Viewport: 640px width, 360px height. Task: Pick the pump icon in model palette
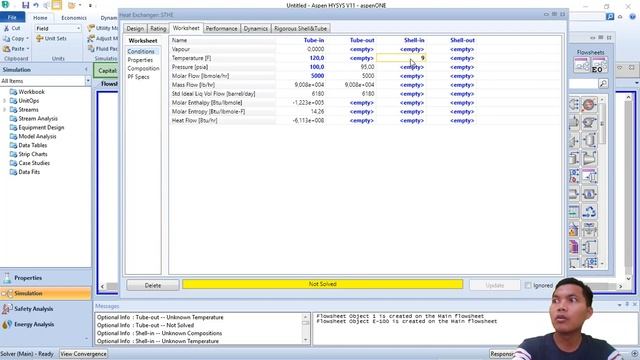(x=589, y=122)
